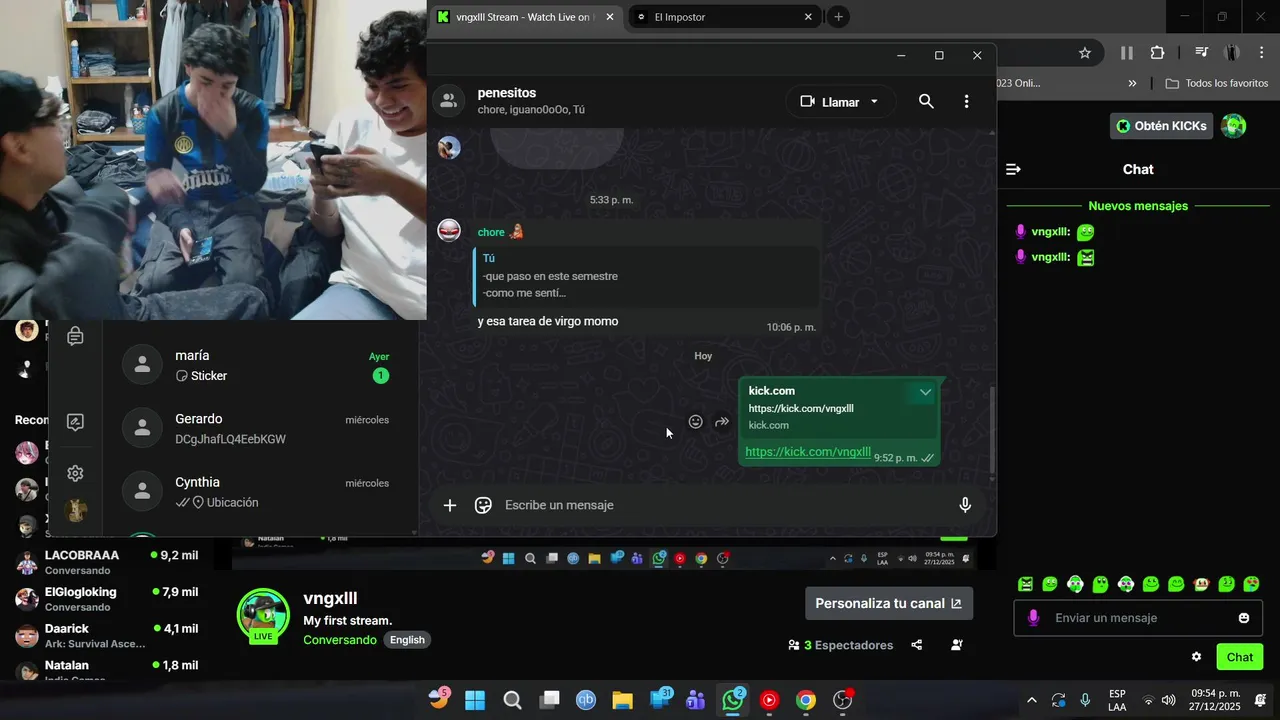Close the El Impostor tab
The image size is (1280, 720).
[808, 17]
